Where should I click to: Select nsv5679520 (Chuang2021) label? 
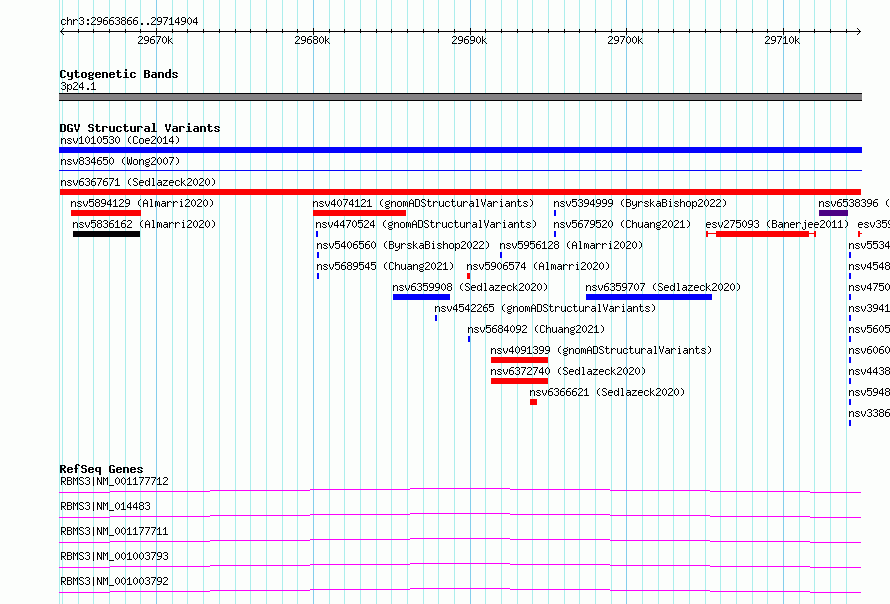622,224
